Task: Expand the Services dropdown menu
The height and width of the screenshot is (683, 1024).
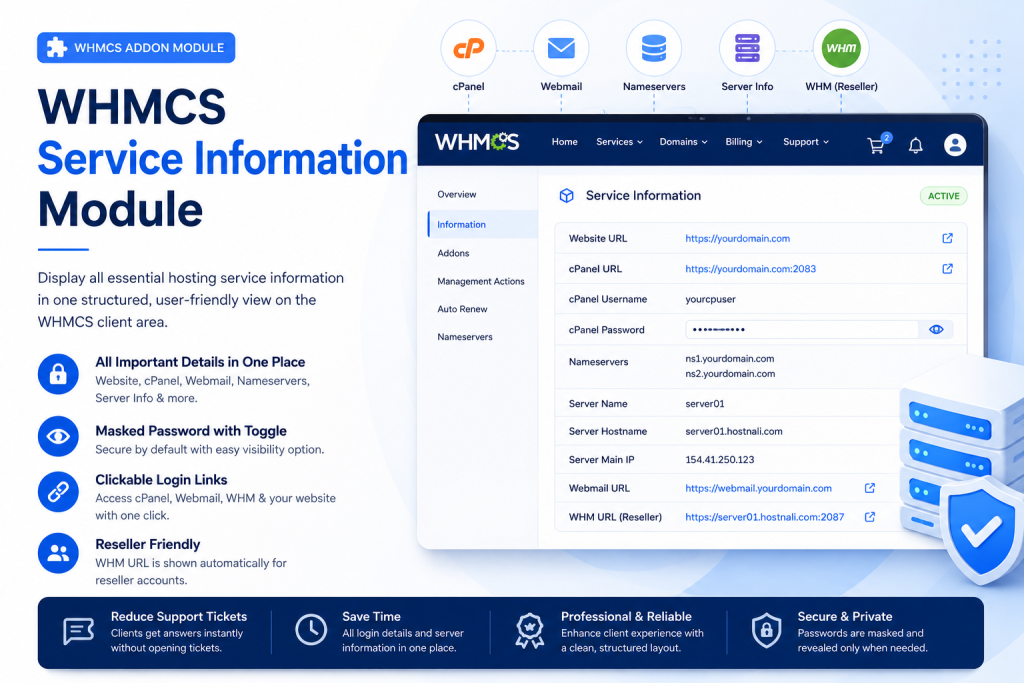Action: (619, 142)
